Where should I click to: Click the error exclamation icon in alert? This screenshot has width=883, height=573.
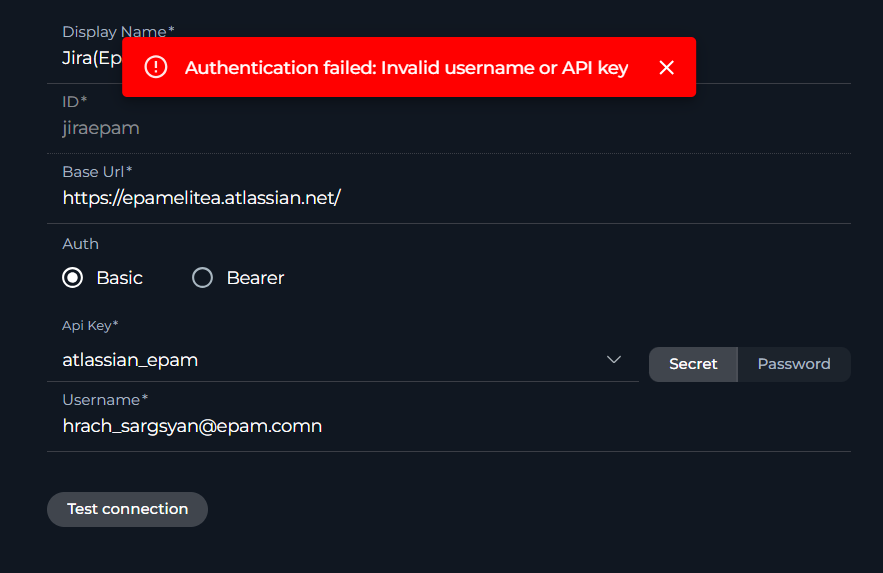tap(156, 67)
